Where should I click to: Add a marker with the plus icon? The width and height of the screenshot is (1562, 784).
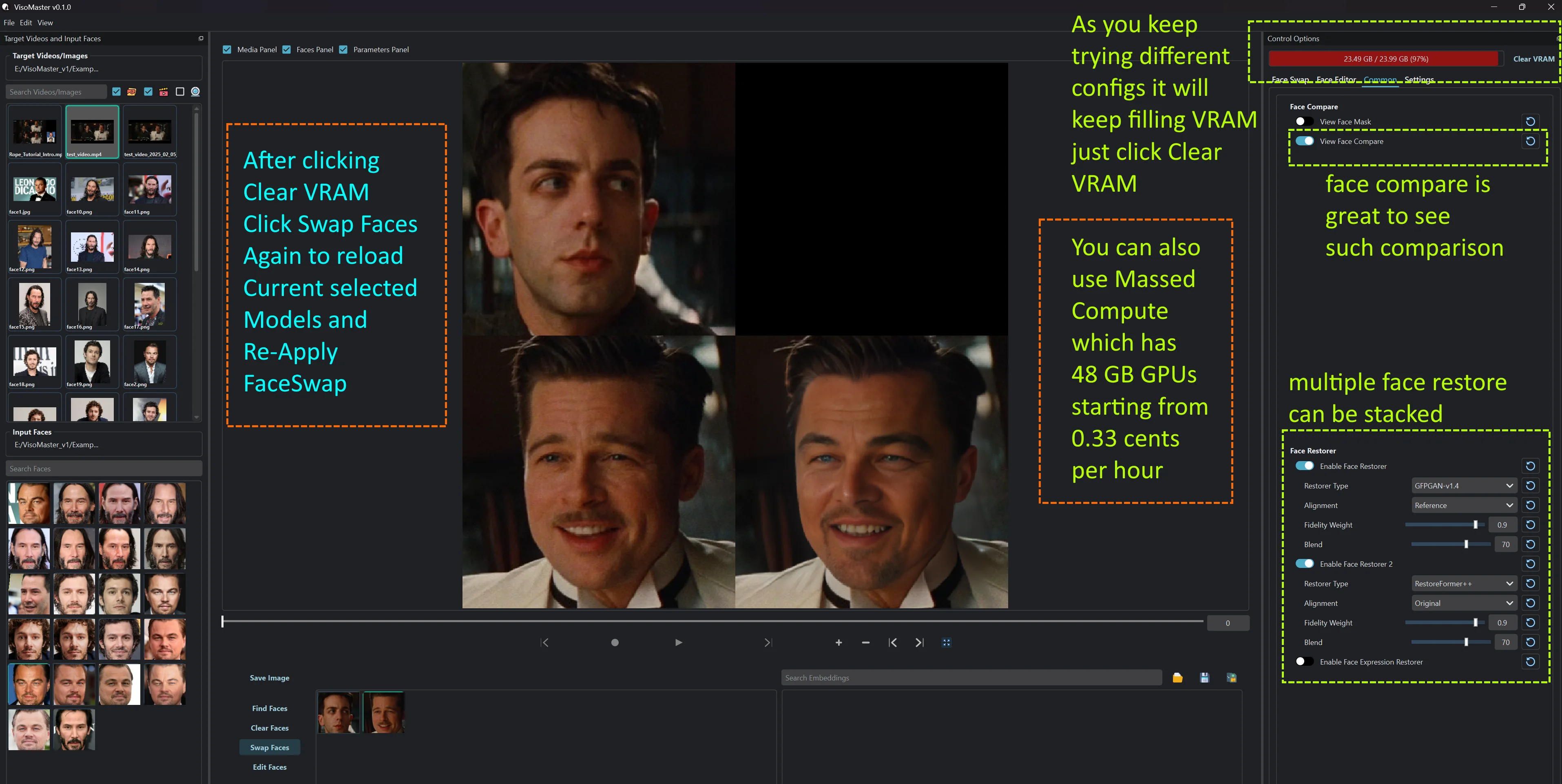click(x=839, y=643)
